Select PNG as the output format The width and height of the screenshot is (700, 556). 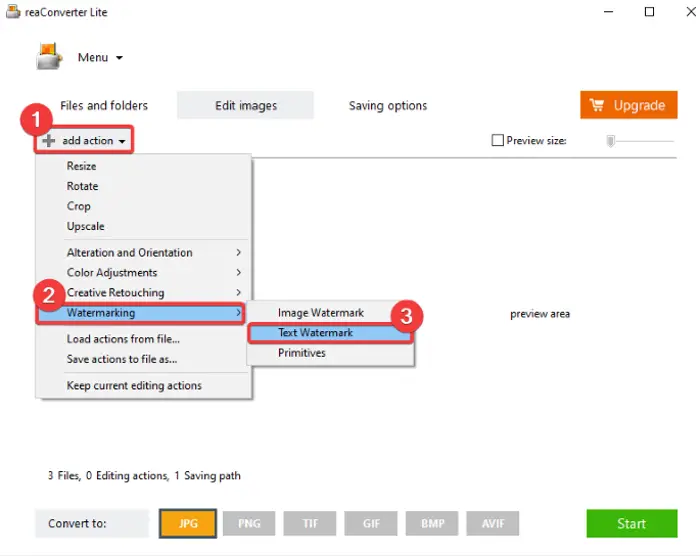coord(249,523)
